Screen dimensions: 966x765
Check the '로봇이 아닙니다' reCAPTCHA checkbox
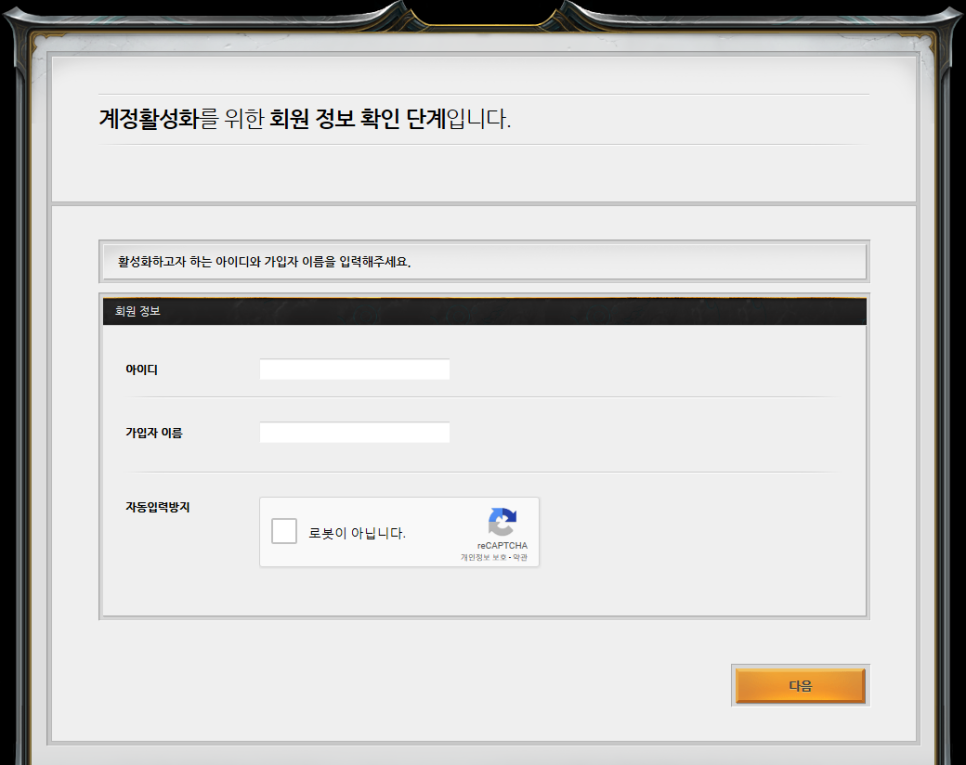[284, 532]
